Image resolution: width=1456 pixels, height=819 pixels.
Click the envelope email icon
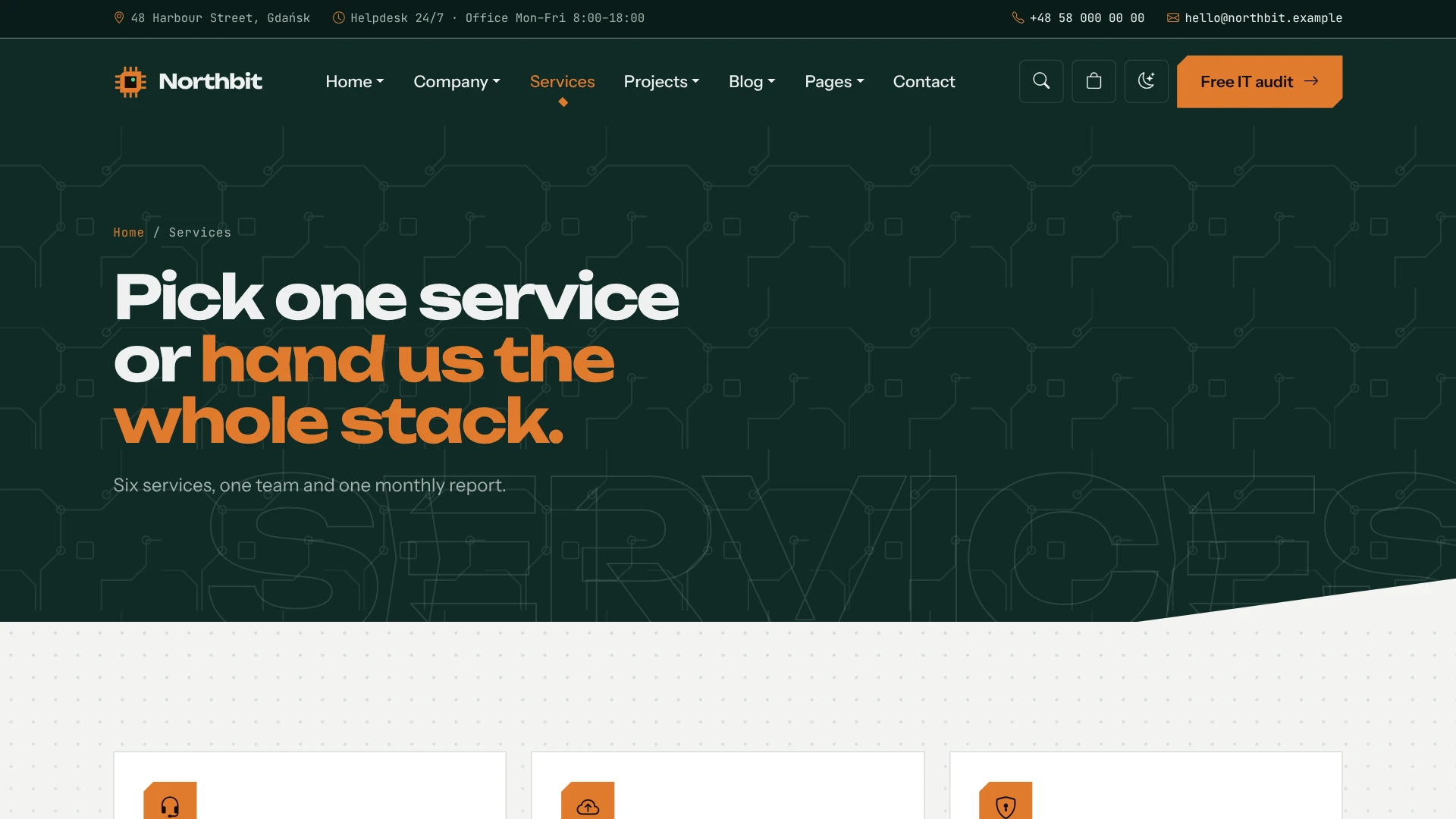(1173, 17)
